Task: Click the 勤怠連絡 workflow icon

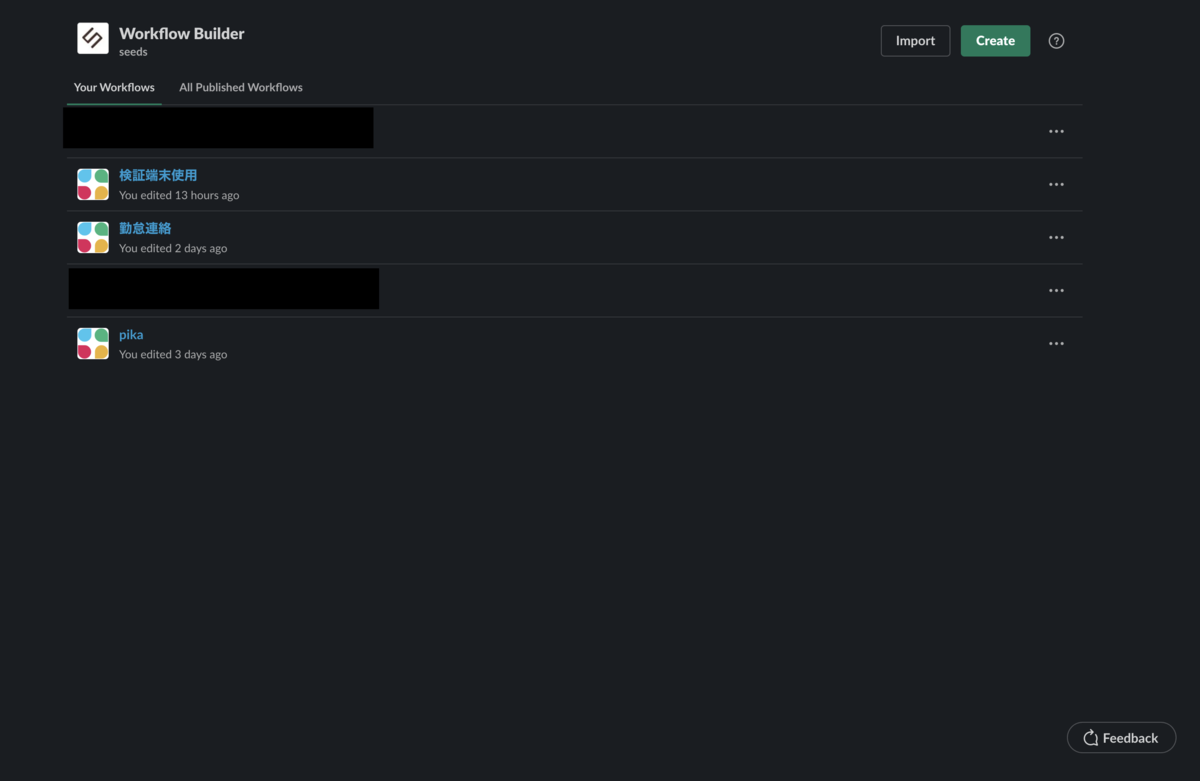Action: (x=93, y=237)
